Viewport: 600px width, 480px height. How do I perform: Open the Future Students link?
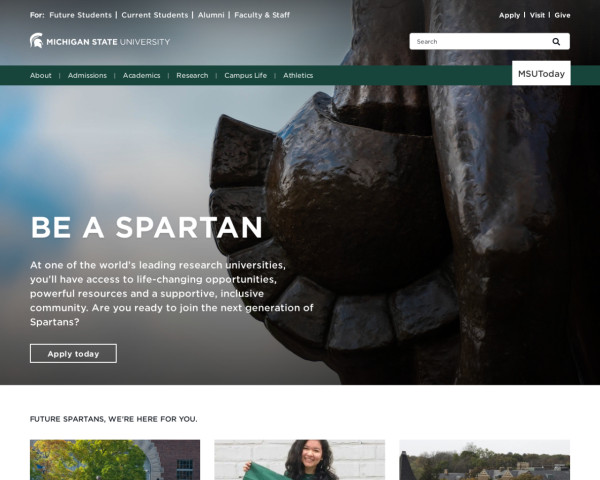[x=80, y=15]
